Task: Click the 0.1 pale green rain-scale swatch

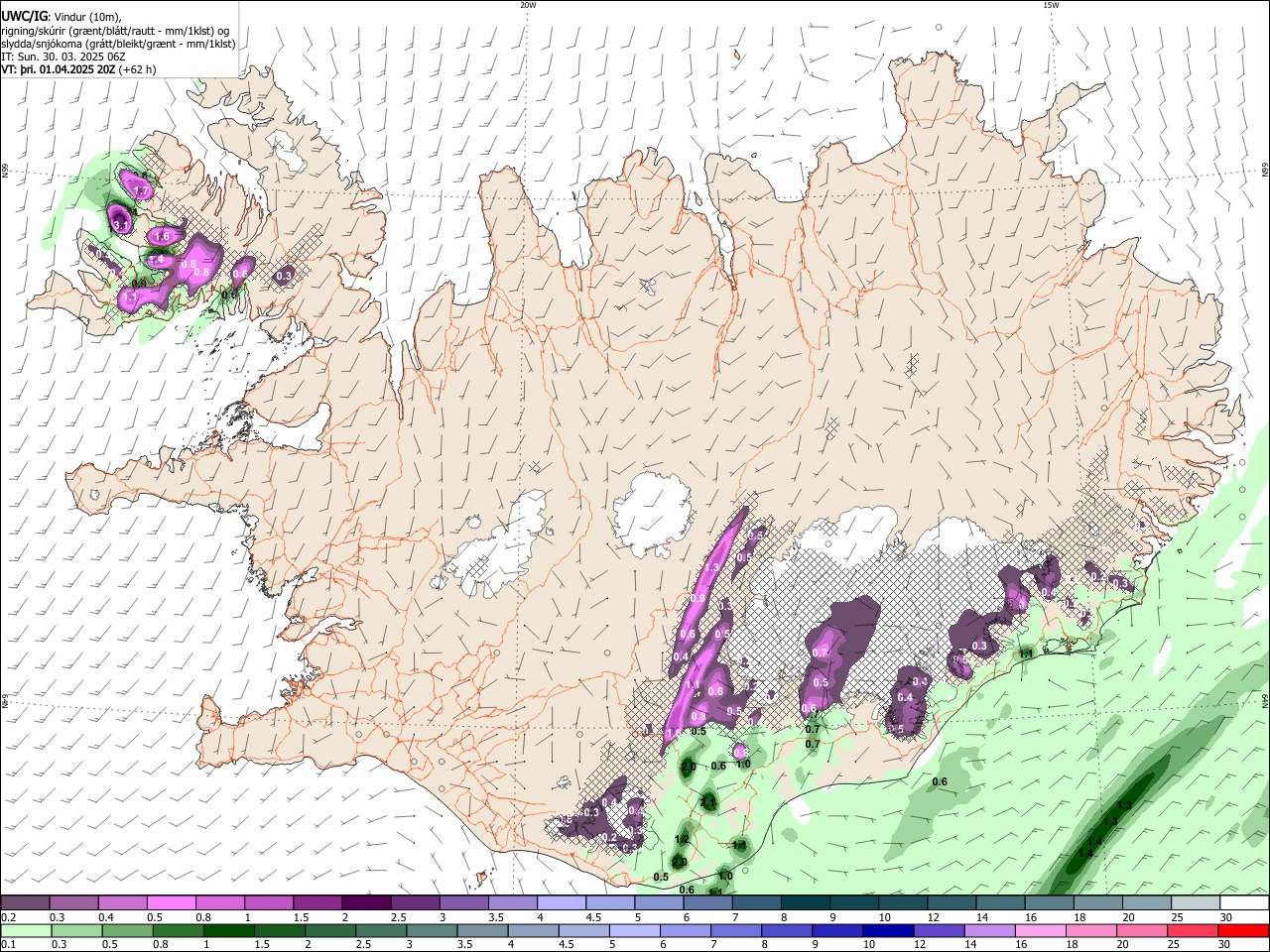Action: pos(26,931)
